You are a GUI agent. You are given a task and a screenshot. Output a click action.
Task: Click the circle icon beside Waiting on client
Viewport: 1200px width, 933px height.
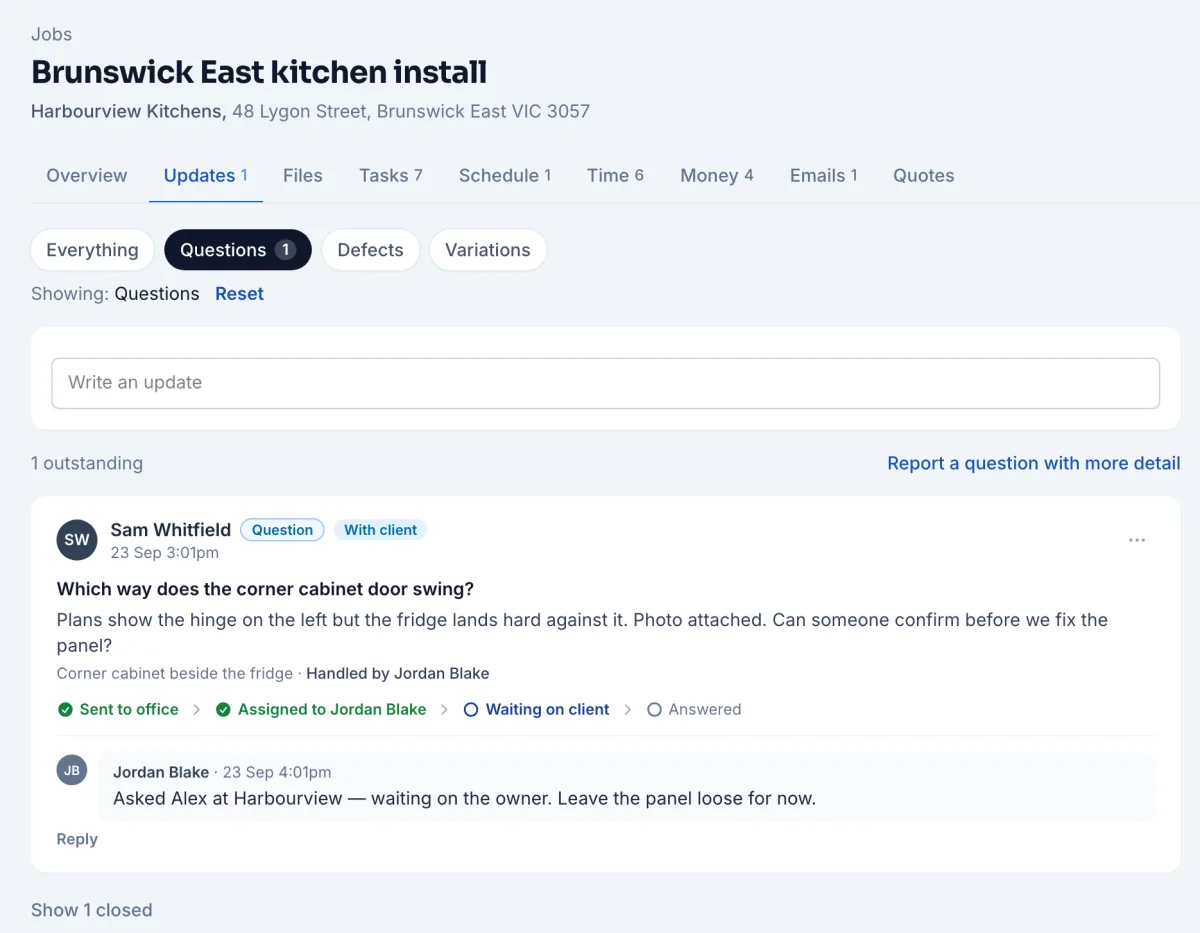point(471,710)
